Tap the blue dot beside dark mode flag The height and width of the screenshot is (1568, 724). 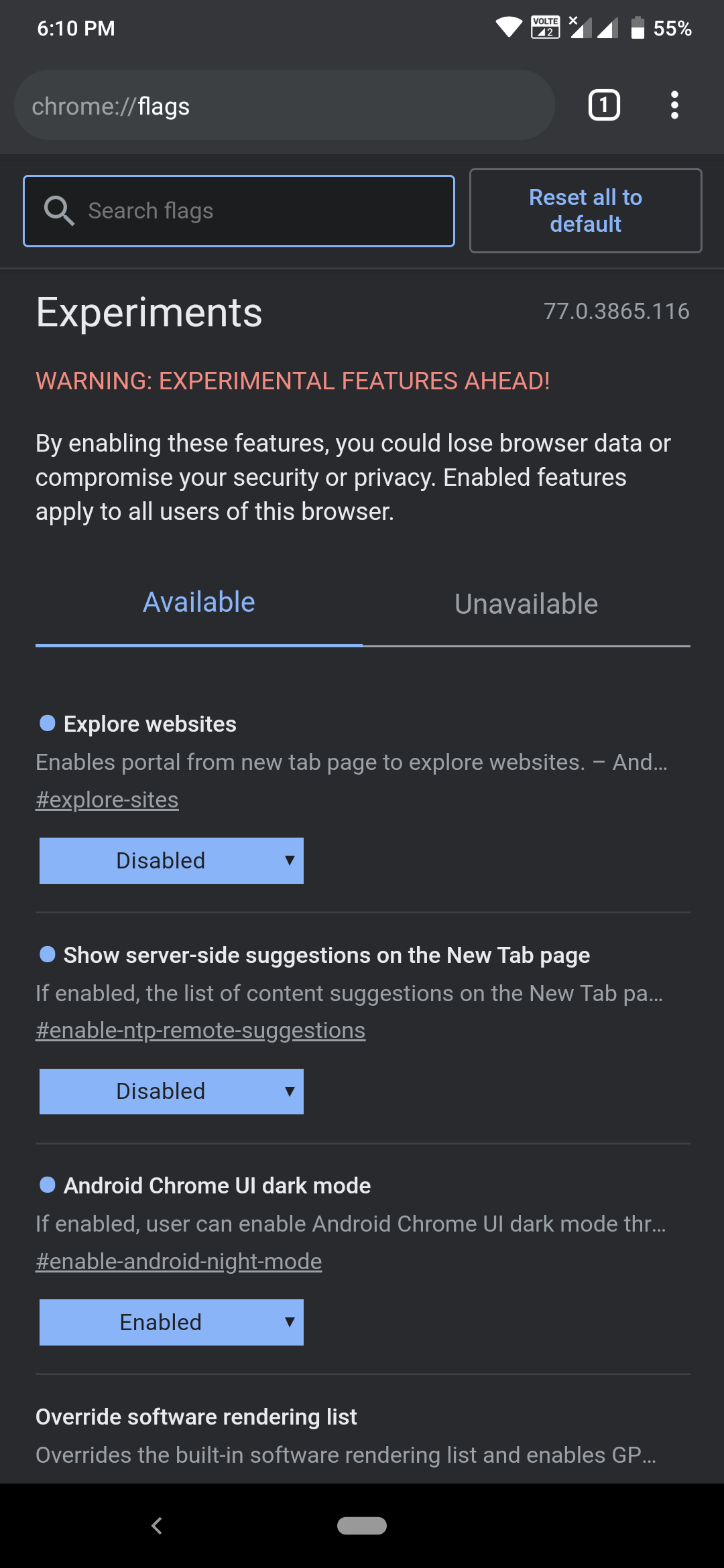click(47, 1185)
